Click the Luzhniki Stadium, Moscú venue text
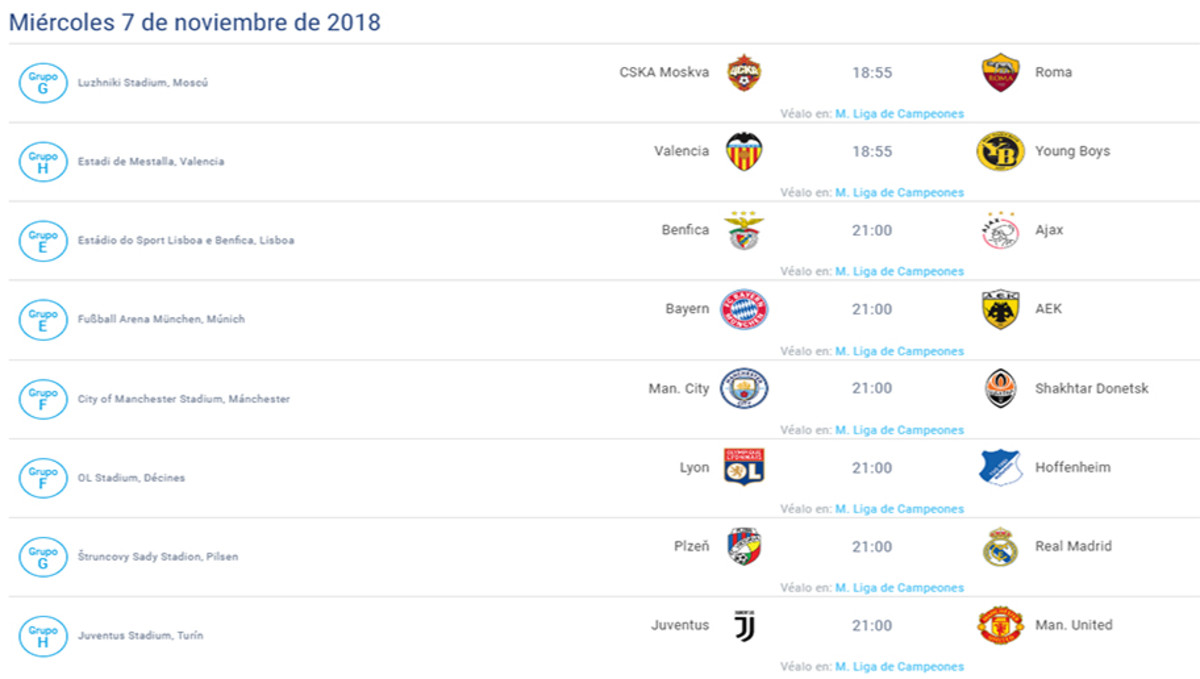1200x679 pixels. pyautogui.click(x=143, y=83)
